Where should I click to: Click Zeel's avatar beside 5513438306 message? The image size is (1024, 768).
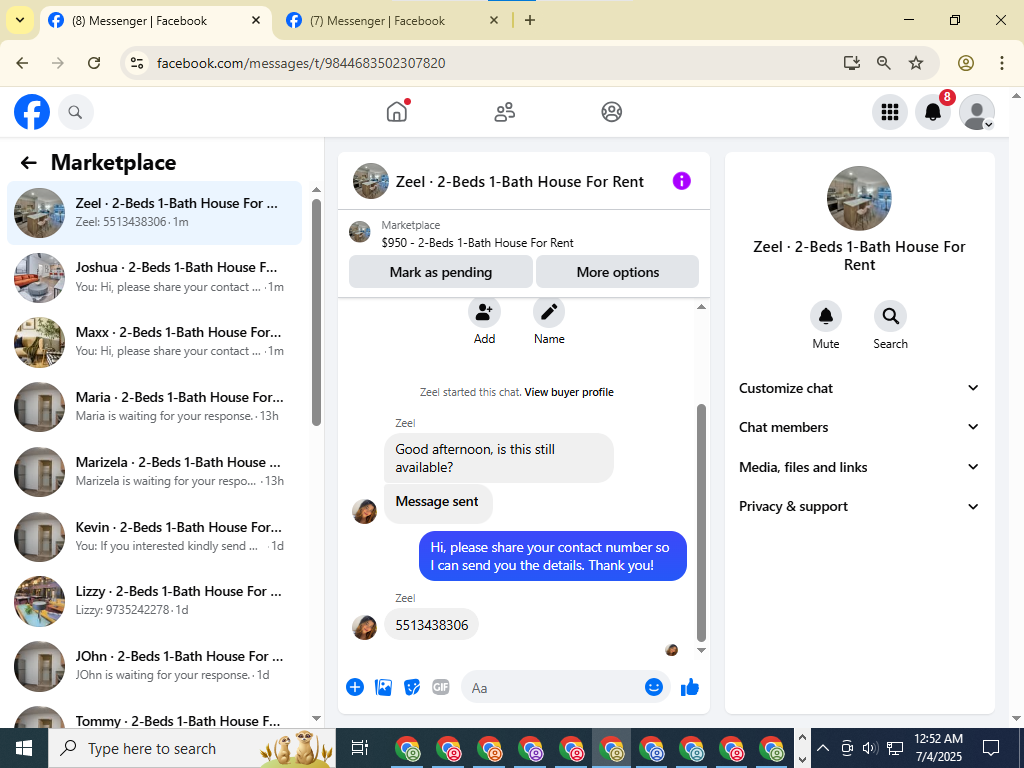364,628
